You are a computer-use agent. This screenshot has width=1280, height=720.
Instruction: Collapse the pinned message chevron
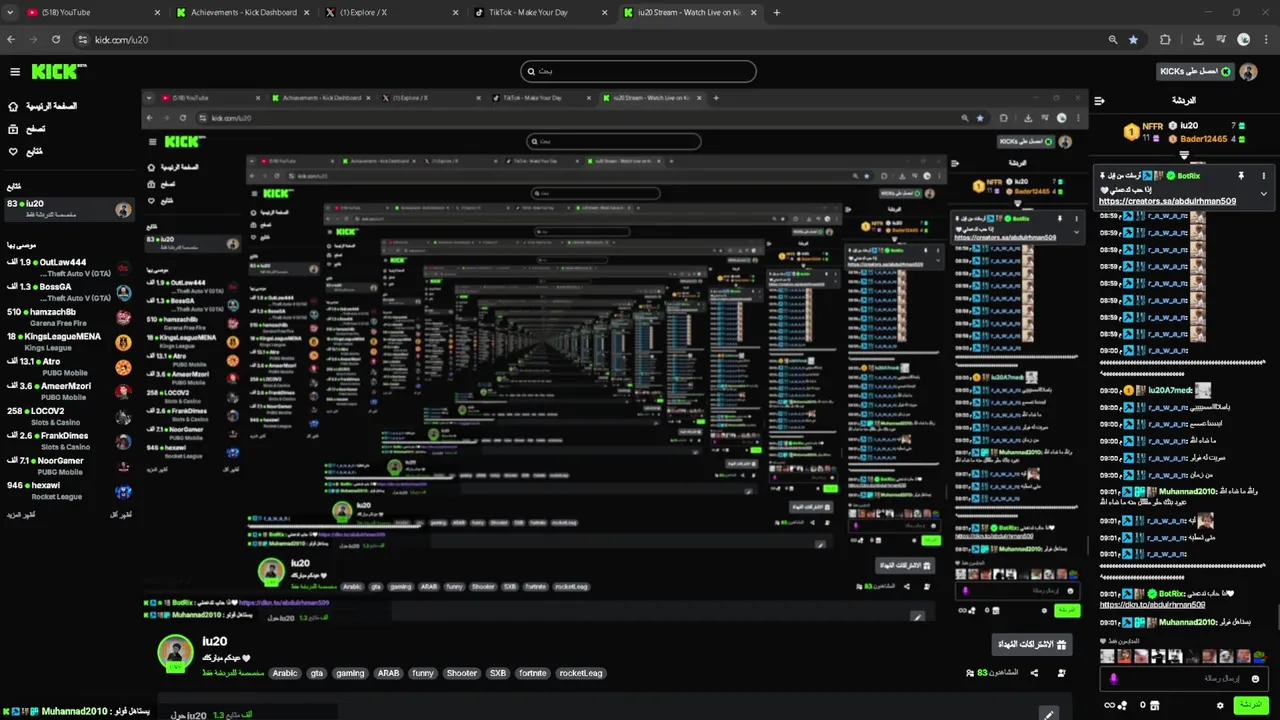tap(1263, 194)
